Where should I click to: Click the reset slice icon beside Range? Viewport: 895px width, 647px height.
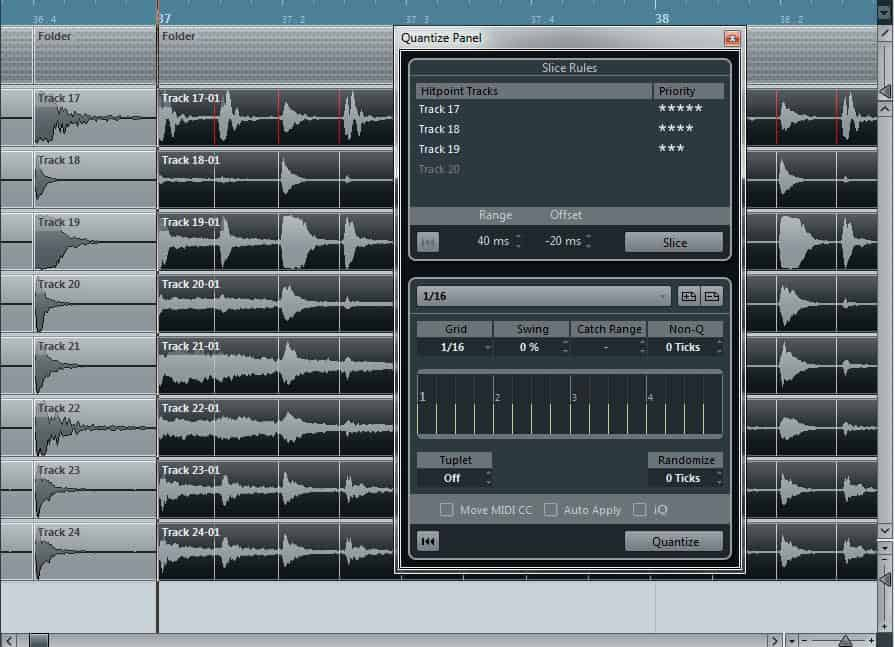point(428,242)
